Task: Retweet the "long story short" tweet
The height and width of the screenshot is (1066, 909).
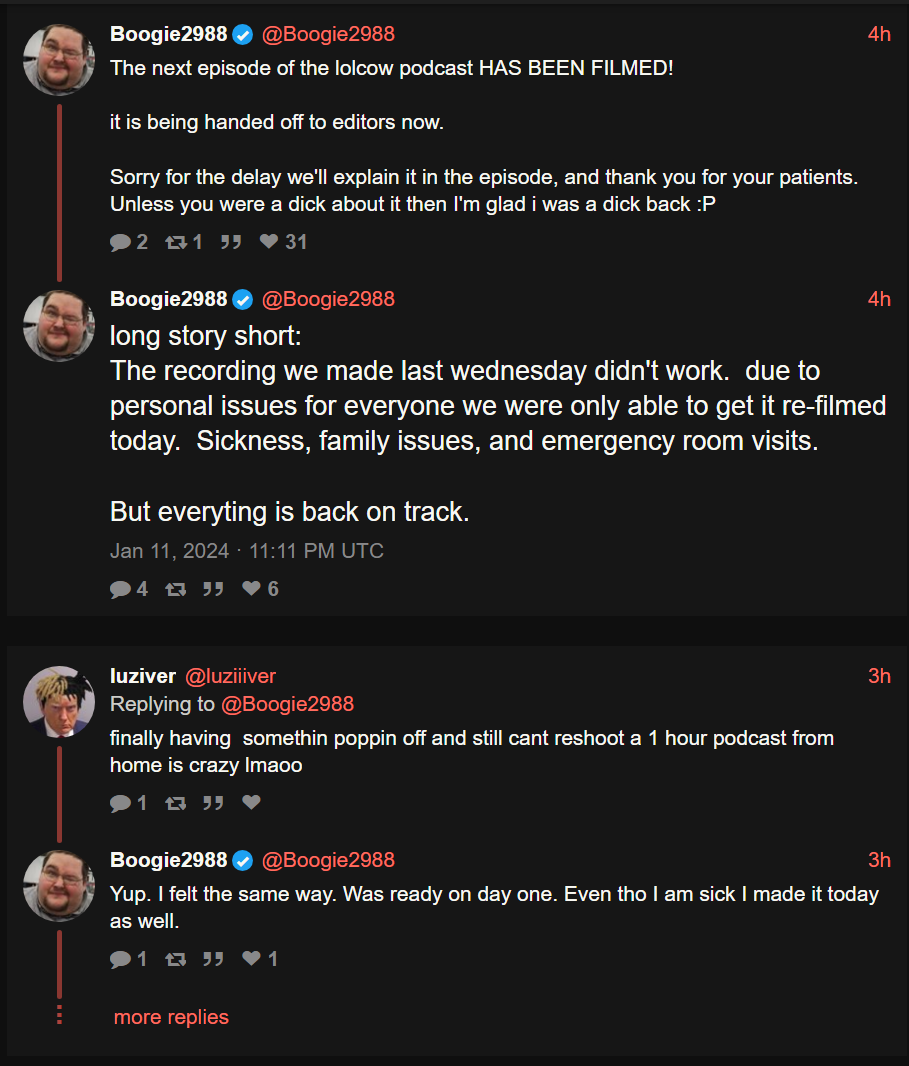Action: pos(175,589)
